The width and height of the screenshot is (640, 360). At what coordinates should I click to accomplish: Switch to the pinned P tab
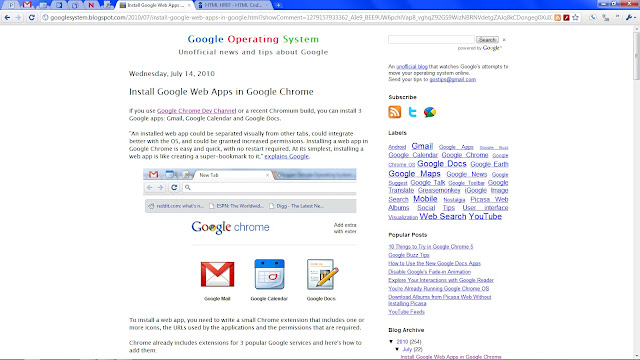(x=11, y=5)
